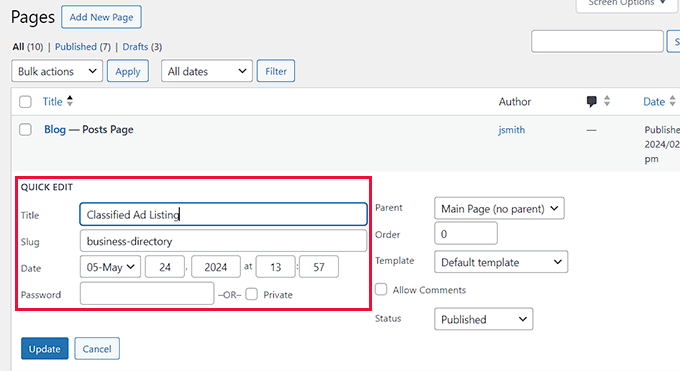The height and width of the screenshot is (371, 680).
Task: Click sort arrows next to comments icon
Action: click(607, 101)
